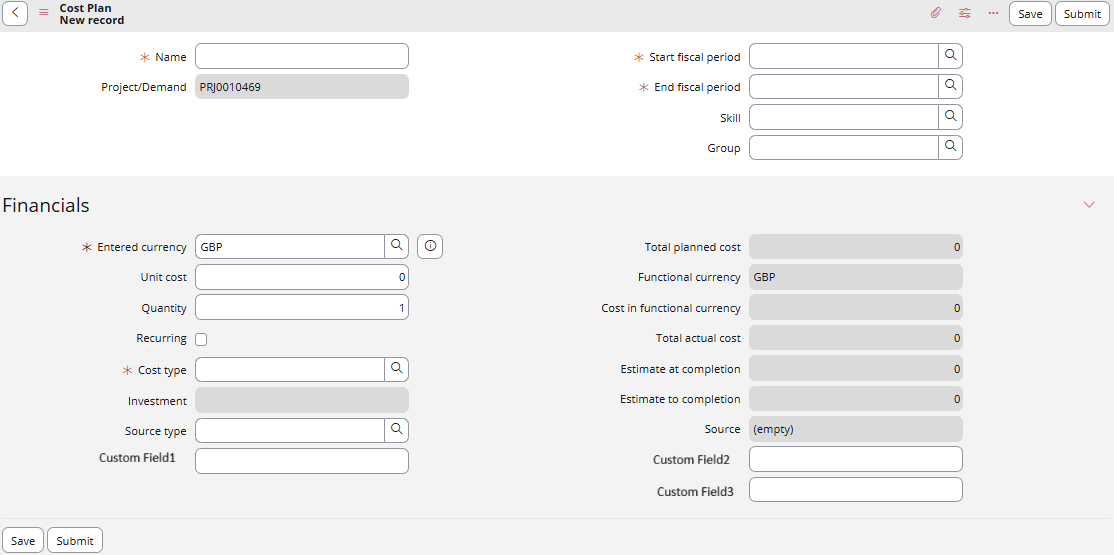Open Entered currency lookup magnifier
Viewport: 1114px width, 555px height.
396,246
